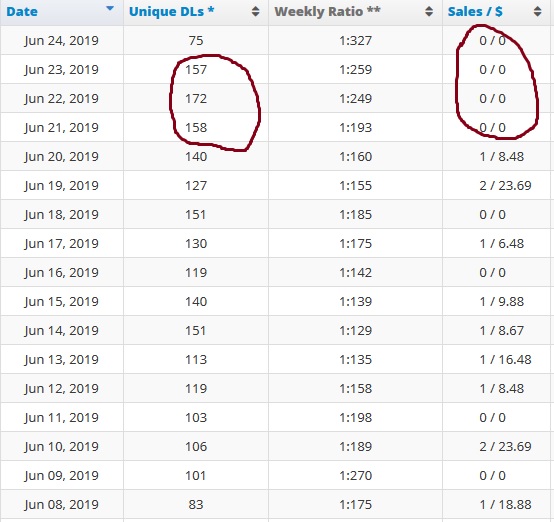This screenshot has height=522, width=554.
Task: Click sort arrows beside Unique DLs
Action: pos(255,11)
